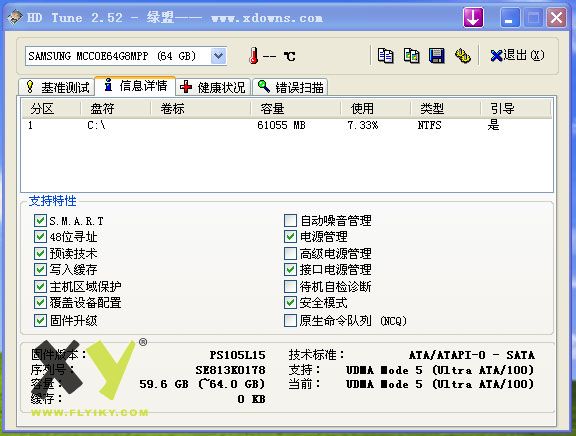This screenshot has height=436, width=576.
Task: Switch to the 信息详情 tab
Action: [x=135, y=86]
